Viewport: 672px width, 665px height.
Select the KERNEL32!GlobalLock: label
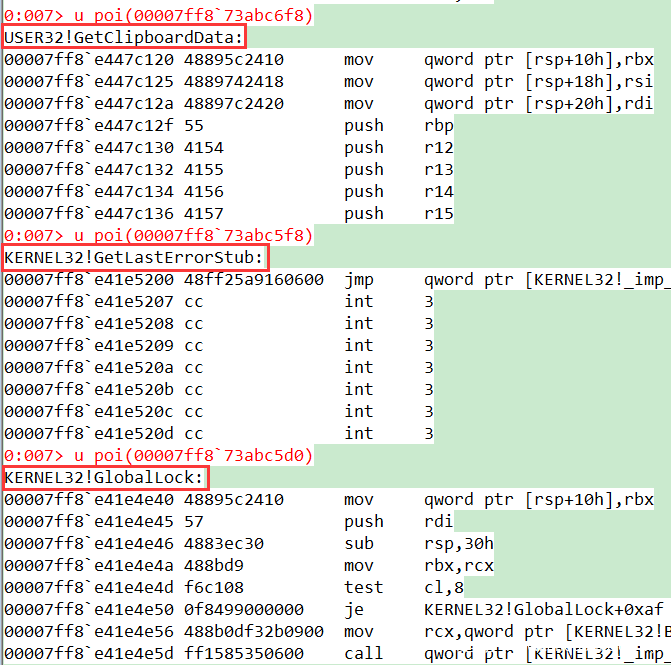click(103, 477)
